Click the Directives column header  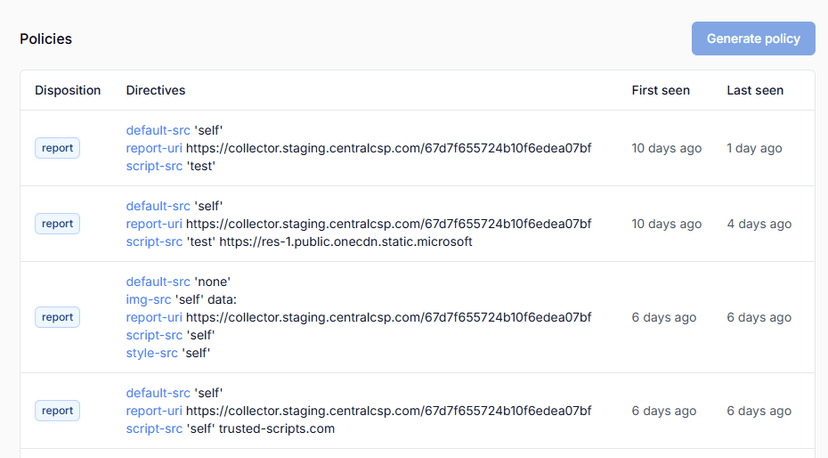click(155, 90)
